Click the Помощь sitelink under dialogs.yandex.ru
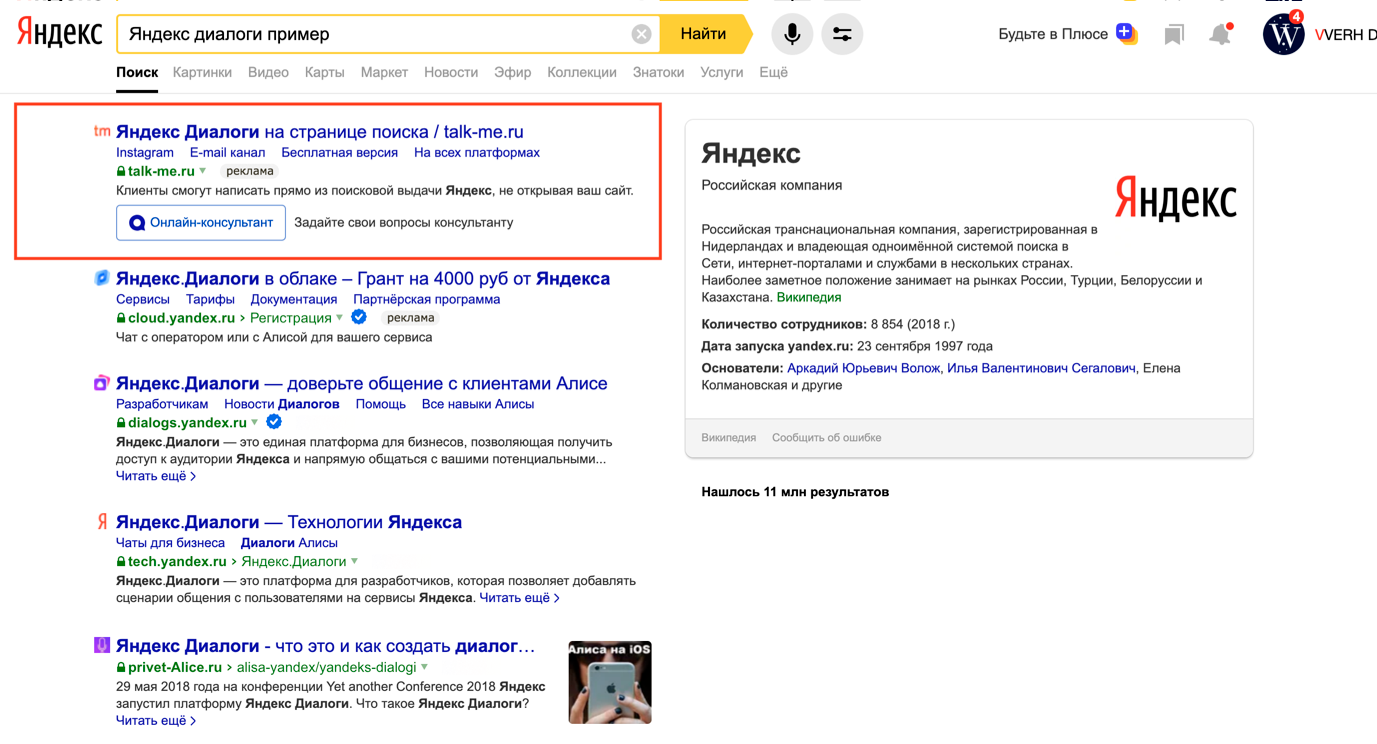 381,404
